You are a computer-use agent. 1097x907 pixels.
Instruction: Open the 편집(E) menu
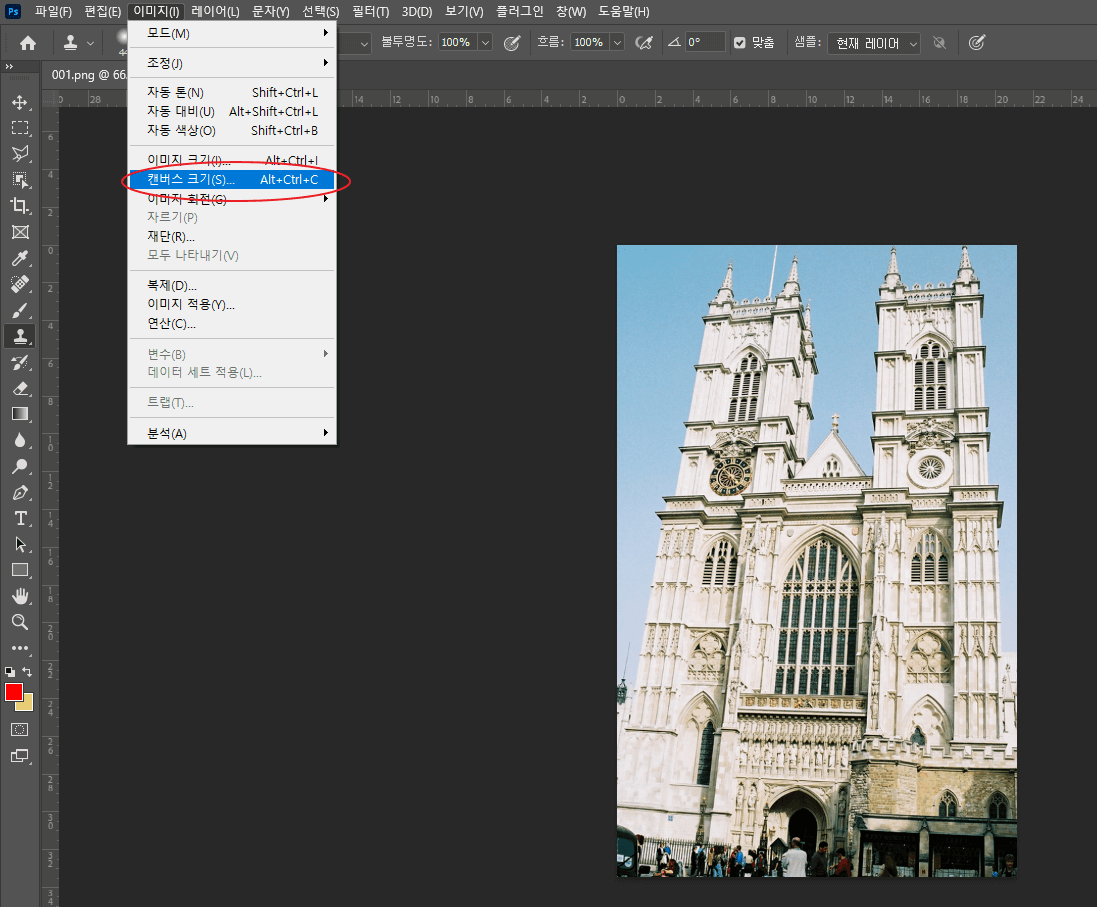pyautogui.click(x=103, y=12)
